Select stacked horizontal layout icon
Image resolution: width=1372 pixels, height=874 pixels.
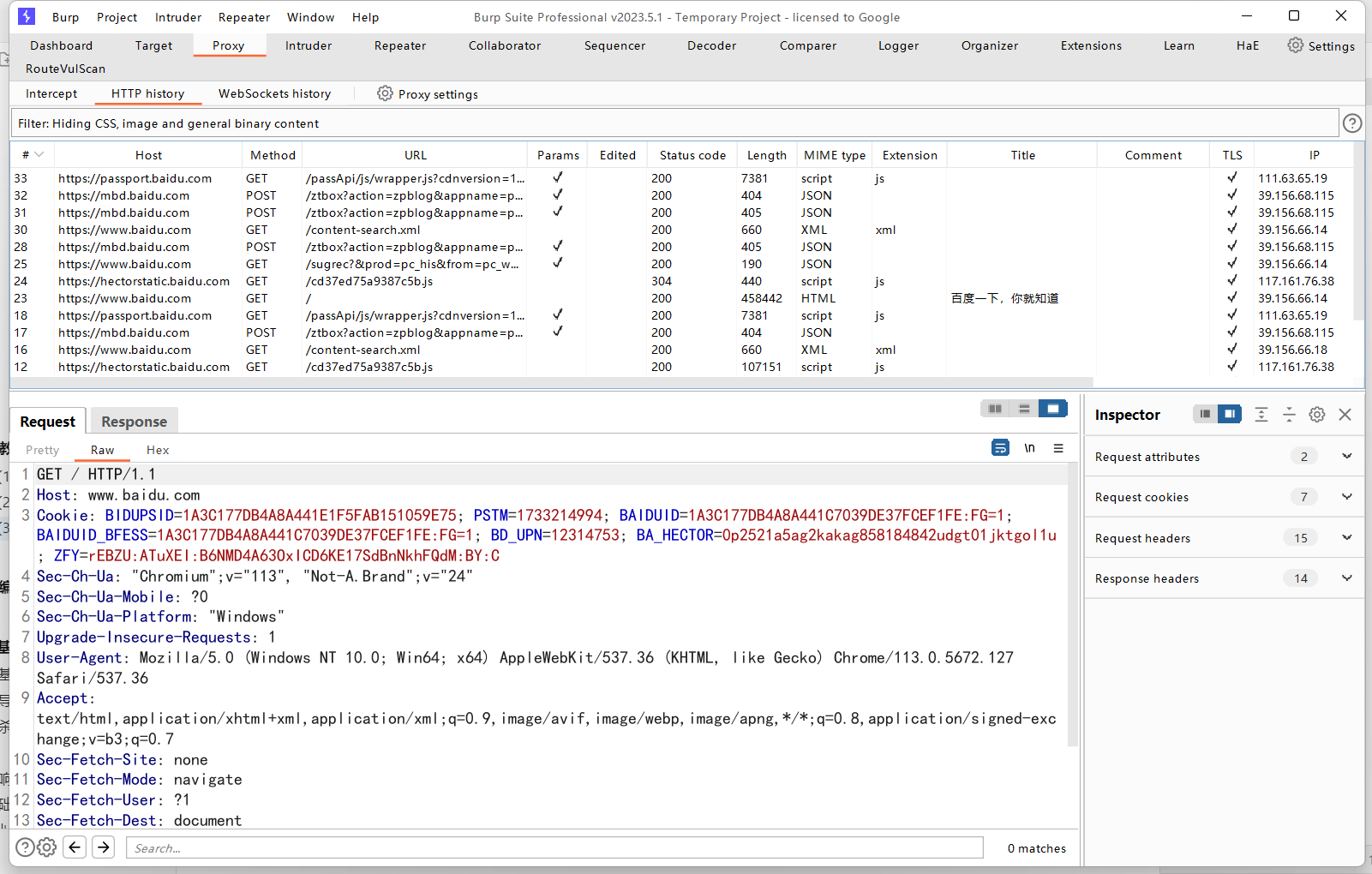pyautogui.click(x=1024, y=409)
